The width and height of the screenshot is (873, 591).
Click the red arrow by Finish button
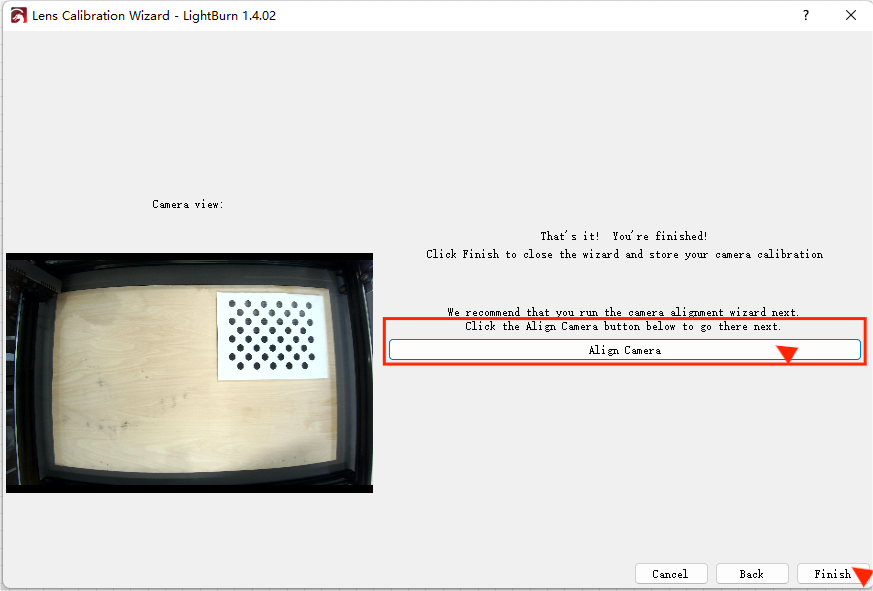861,576
